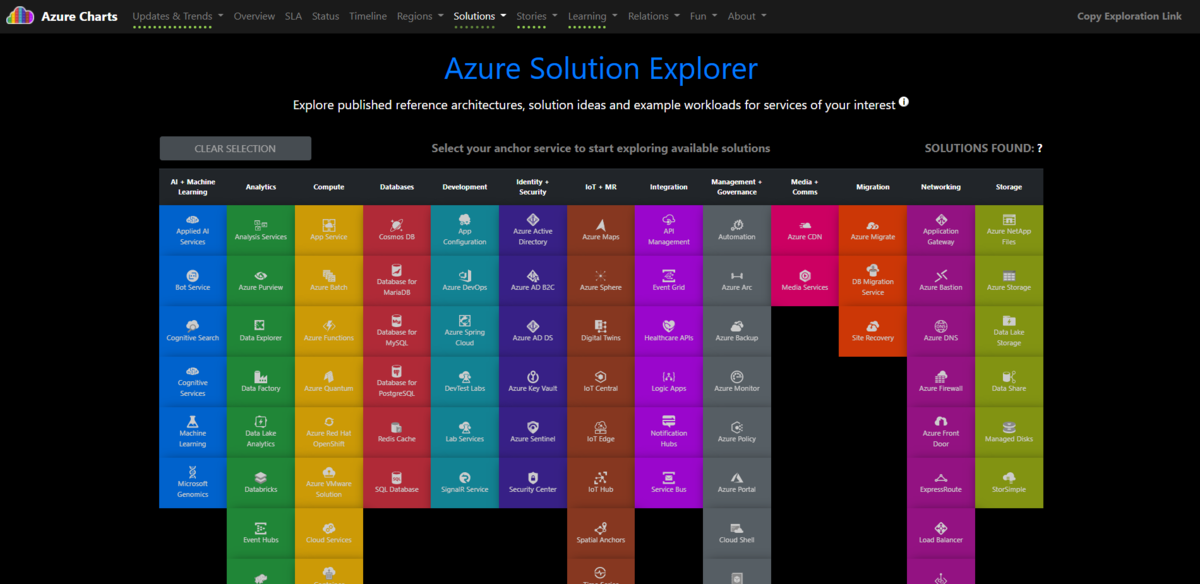Choose the IoT Hub tile
Viewport: 1200px width, 584px height.
pos(601,482)
